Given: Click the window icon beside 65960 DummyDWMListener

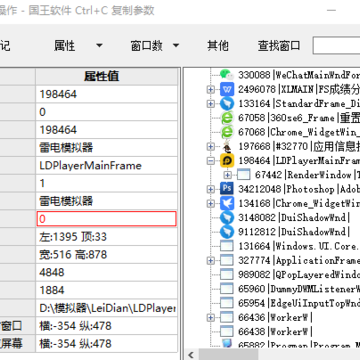Looking at the screenshot, I should (227, 289).
